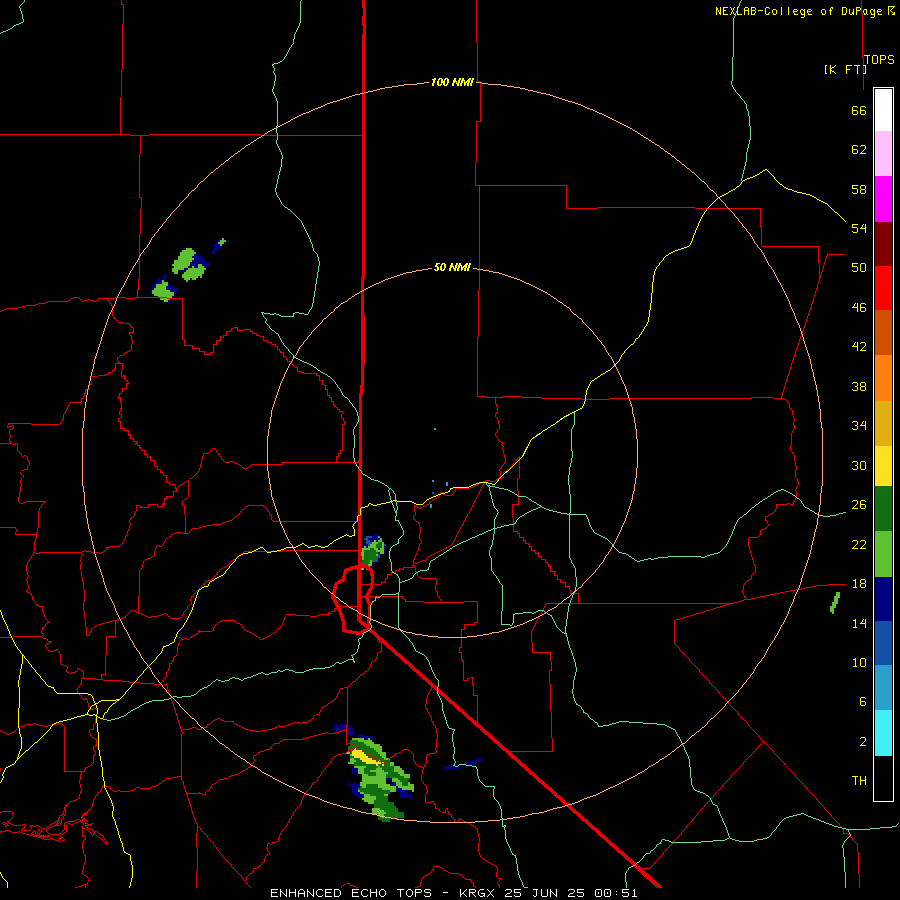Image resolution: width=900 pixels, height=900 pixels.
Task: Click the light green legend swatch
Action: [883, 554]
